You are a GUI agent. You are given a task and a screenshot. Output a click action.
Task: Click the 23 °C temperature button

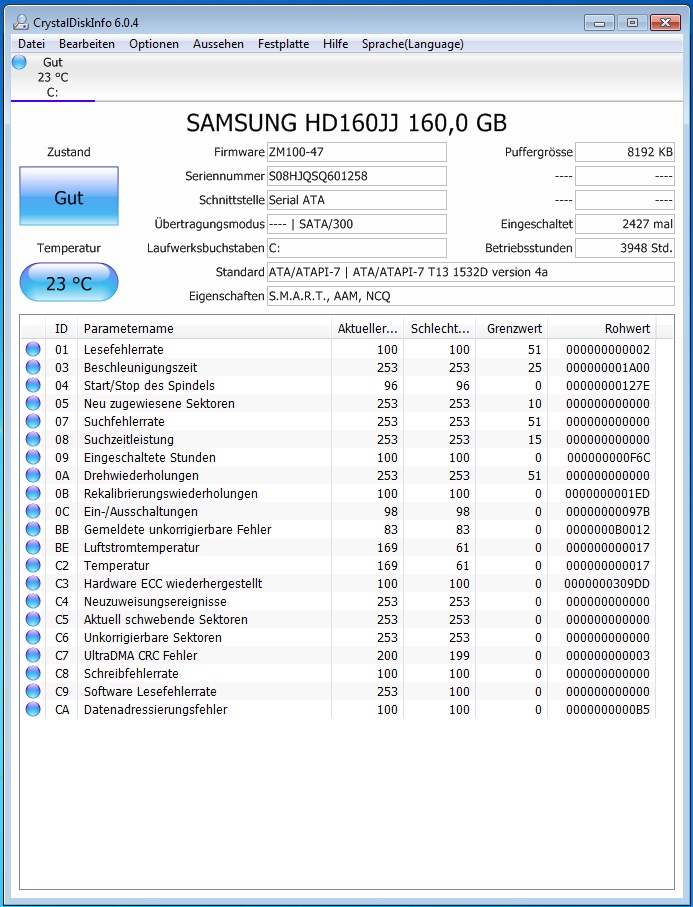coord(69,283)
